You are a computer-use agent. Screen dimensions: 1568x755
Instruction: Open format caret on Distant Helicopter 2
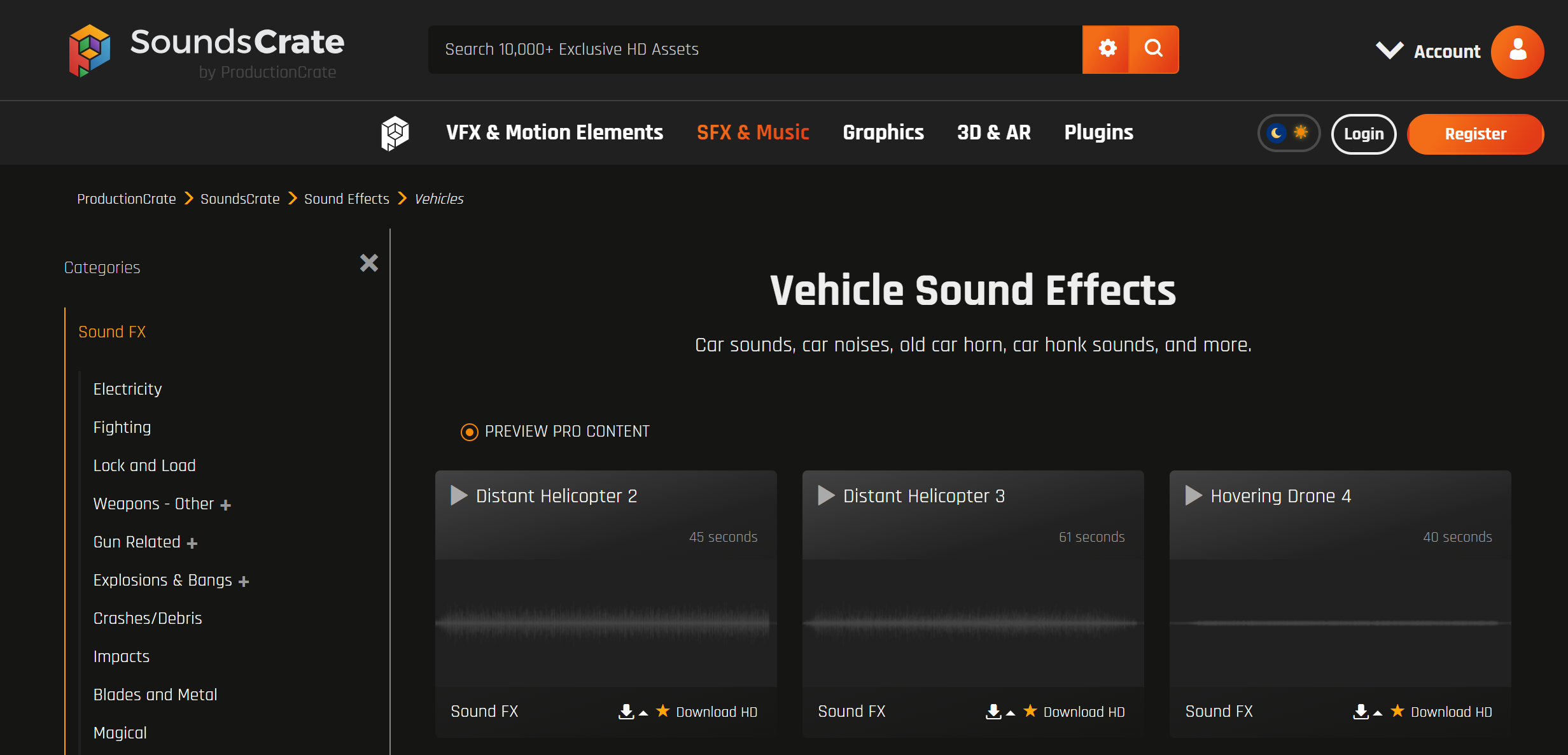[643, 714]
